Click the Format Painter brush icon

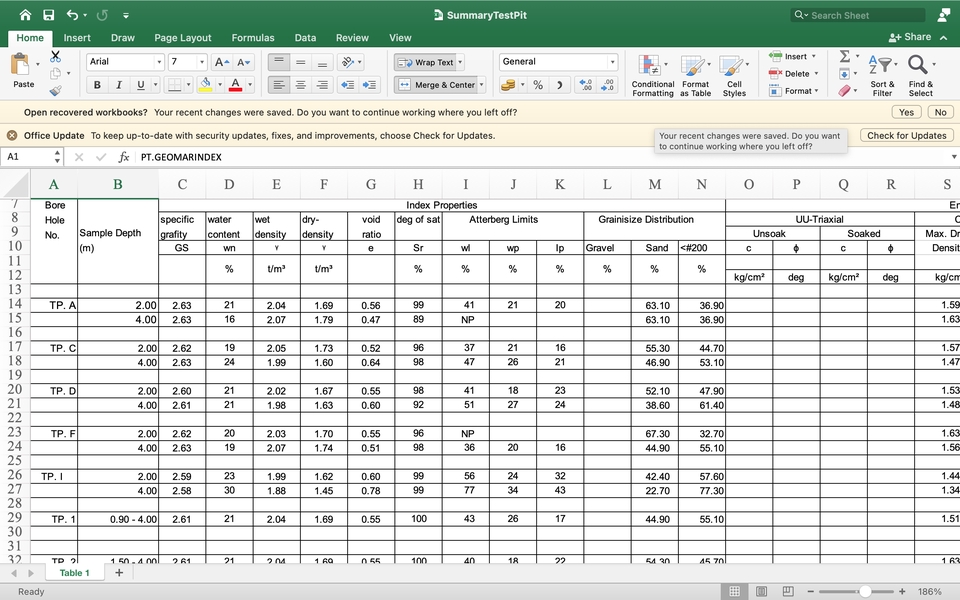click(55, 91)
